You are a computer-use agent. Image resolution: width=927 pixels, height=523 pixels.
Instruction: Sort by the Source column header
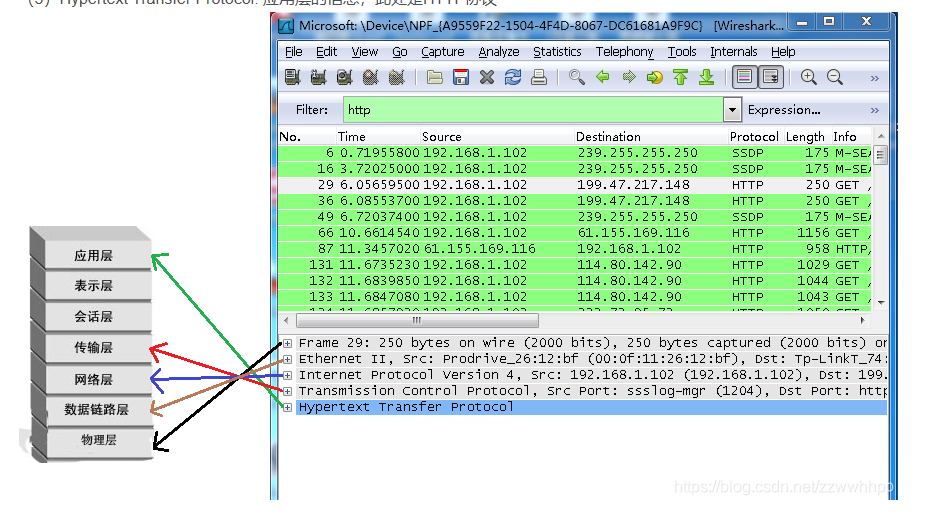click(497, 137)
